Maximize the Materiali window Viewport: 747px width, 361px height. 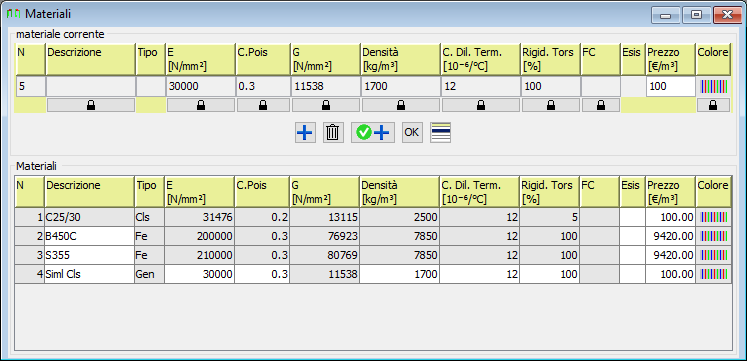tap(696, 15)
